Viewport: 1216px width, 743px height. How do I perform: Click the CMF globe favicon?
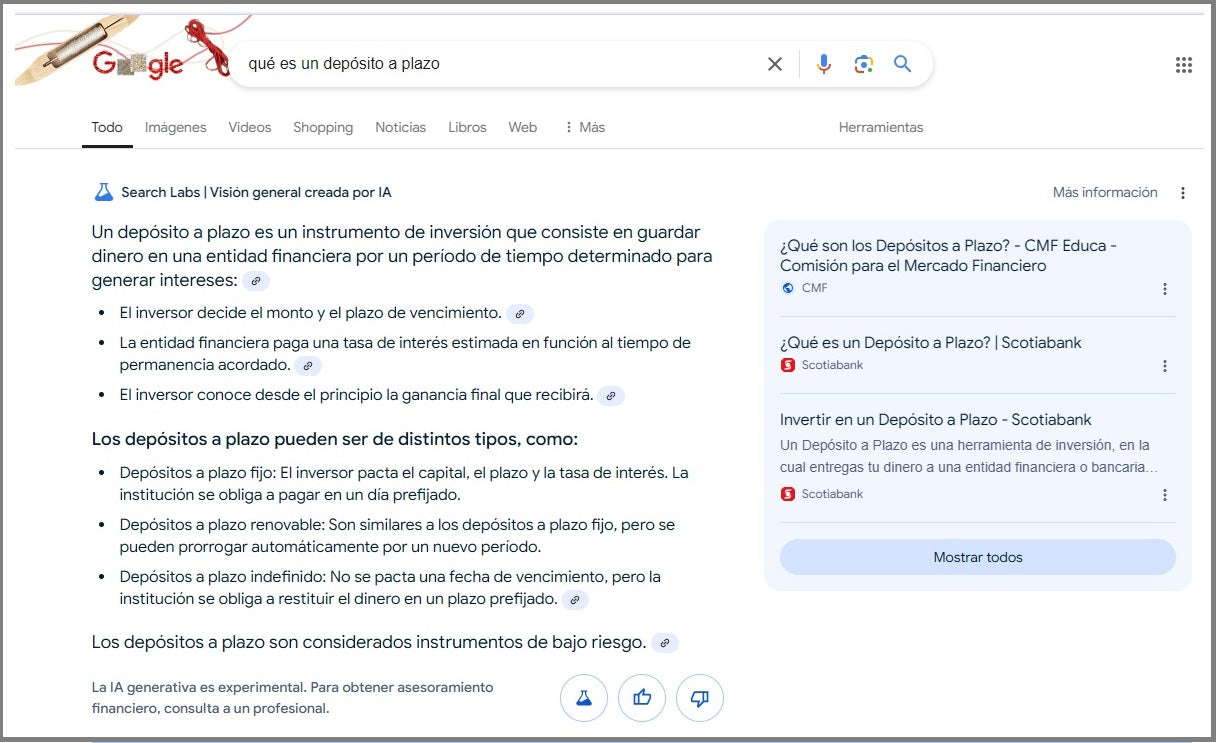click(x=788, y=288)
